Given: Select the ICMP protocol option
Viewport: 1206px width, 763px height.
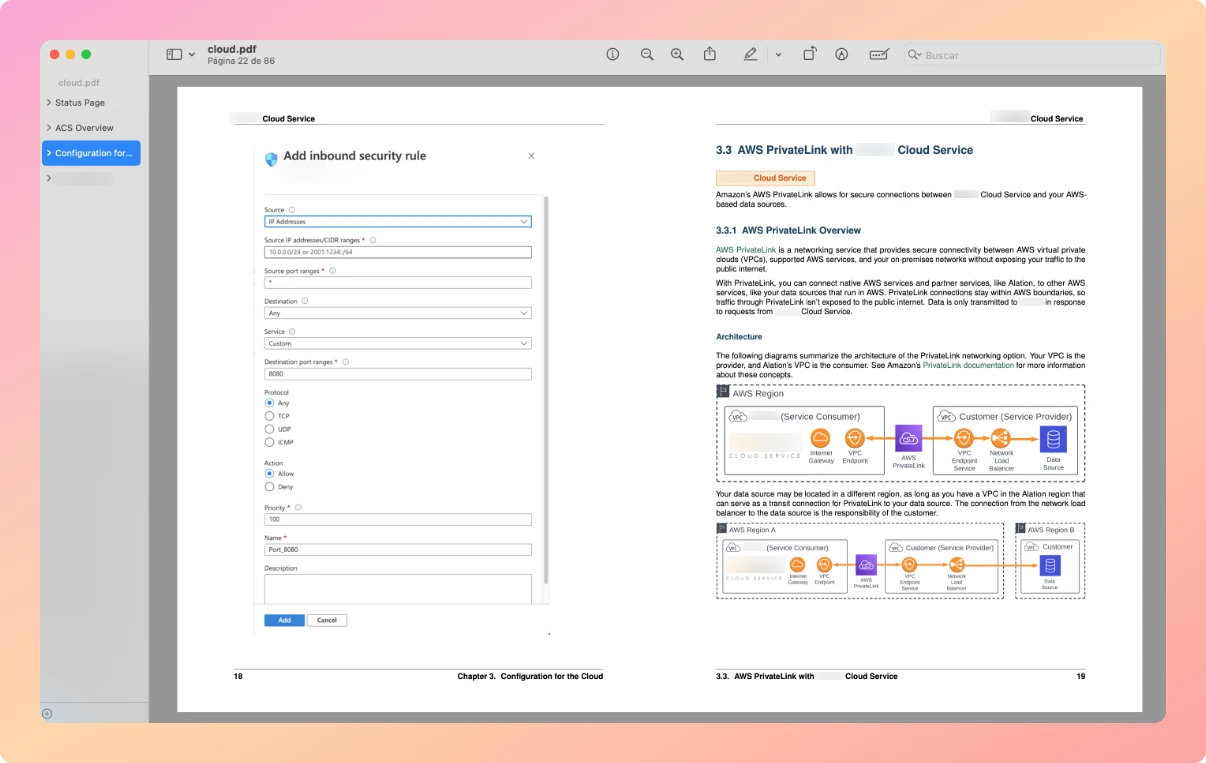Looking at the screenshot, I should click(269, 442).
